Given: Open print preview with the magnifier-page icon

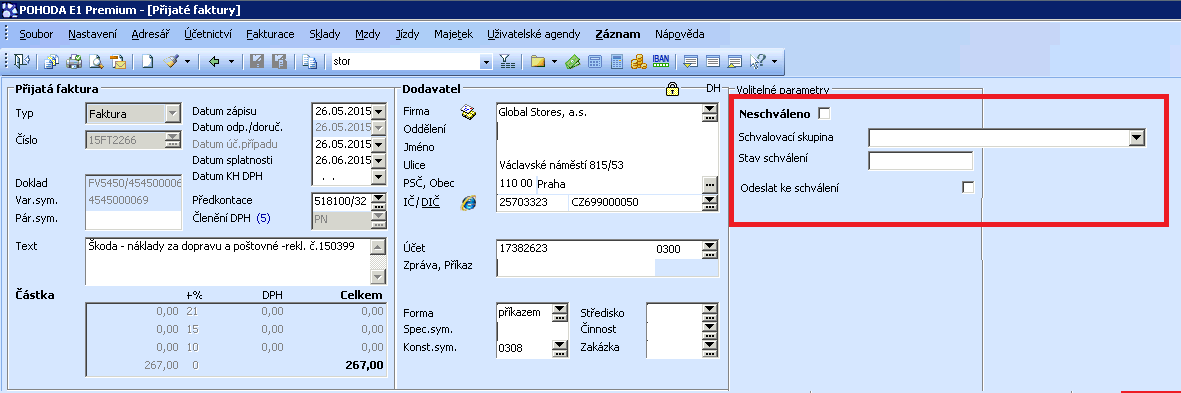Looking at the screenshot, I should point(96,62).
